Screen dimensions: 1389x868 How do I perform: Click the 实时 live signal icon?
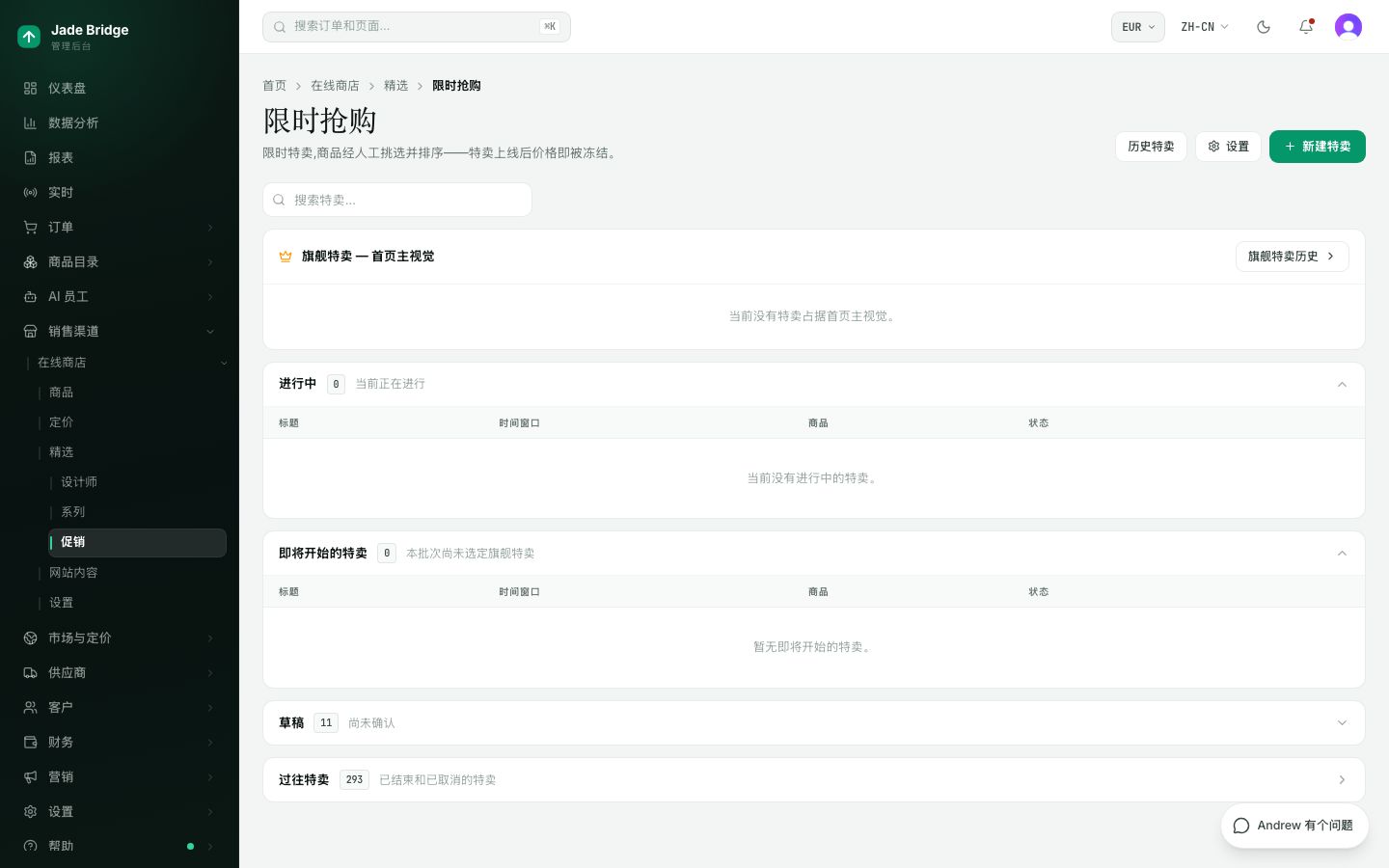(30, 192)
